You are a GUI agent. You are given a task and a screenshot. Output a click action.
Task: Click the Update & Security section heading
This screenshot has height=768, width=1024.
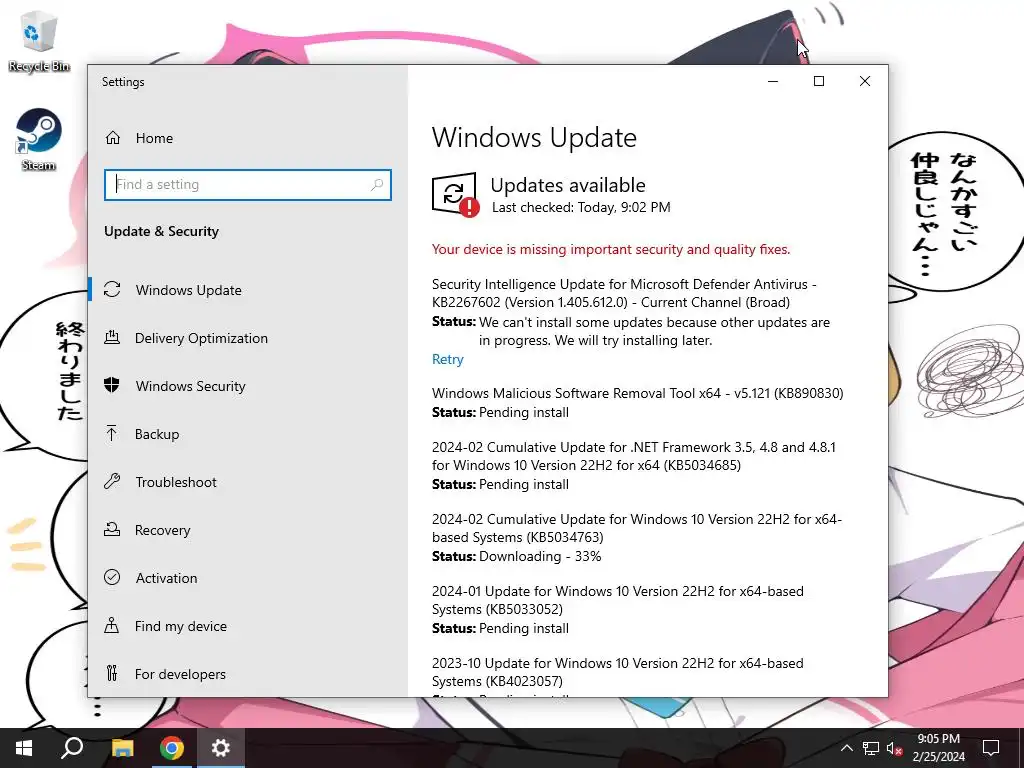coord(161,231)
